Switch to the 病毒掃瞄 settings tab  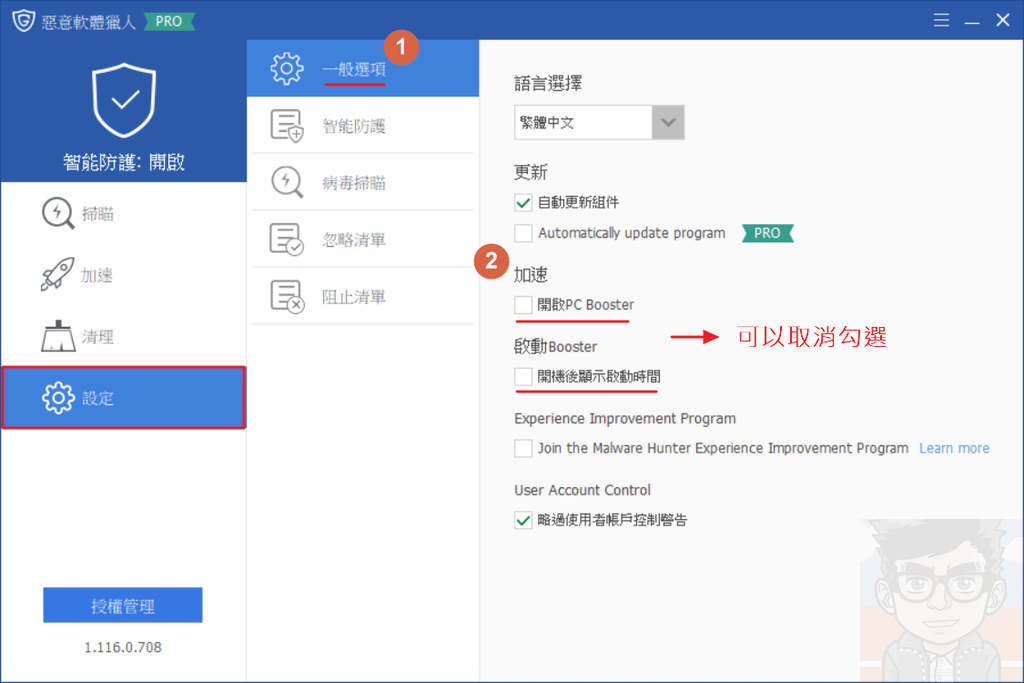point(363,182)
